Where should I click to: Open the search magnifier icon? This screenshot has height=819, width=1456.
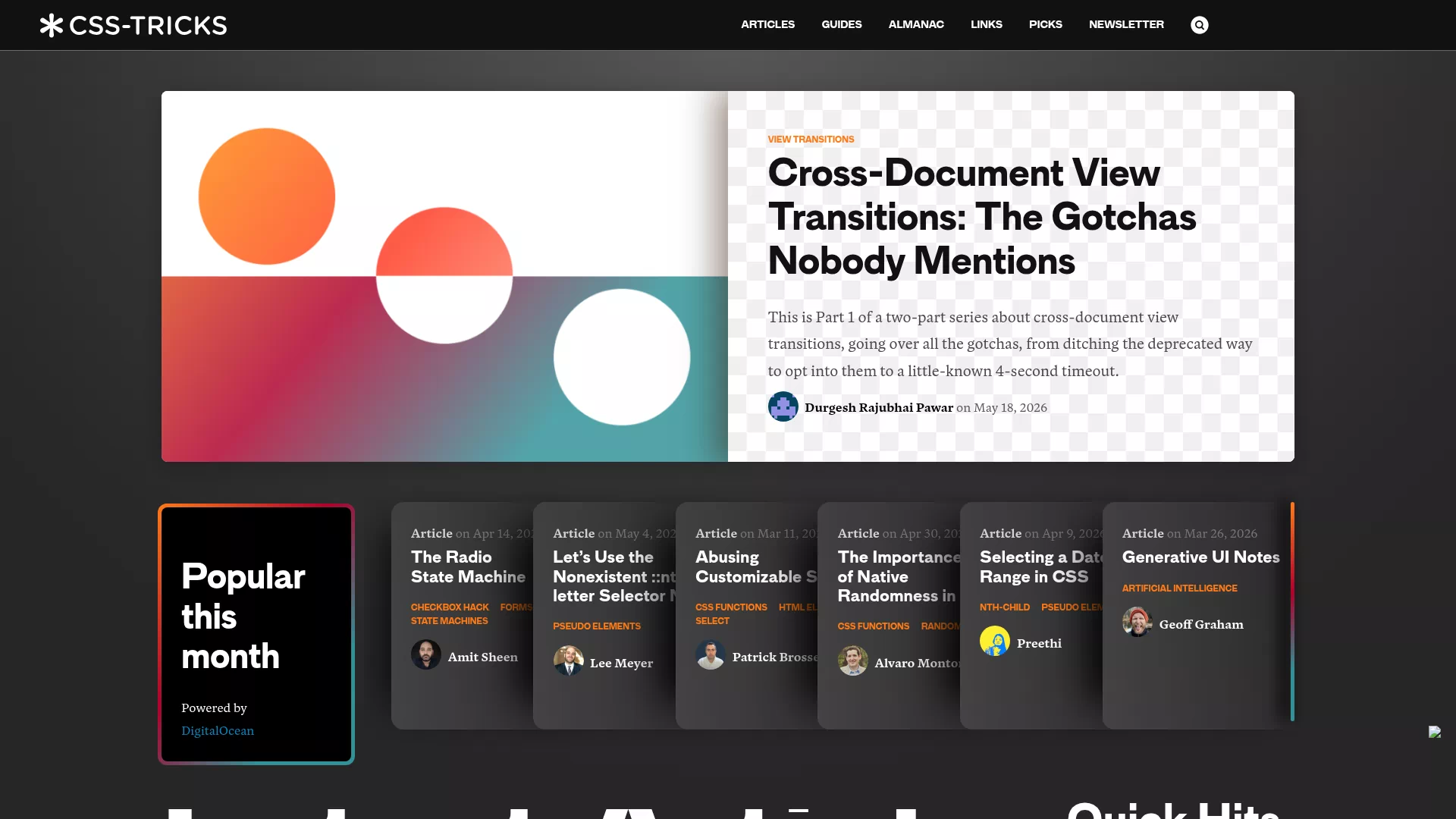1199,25
